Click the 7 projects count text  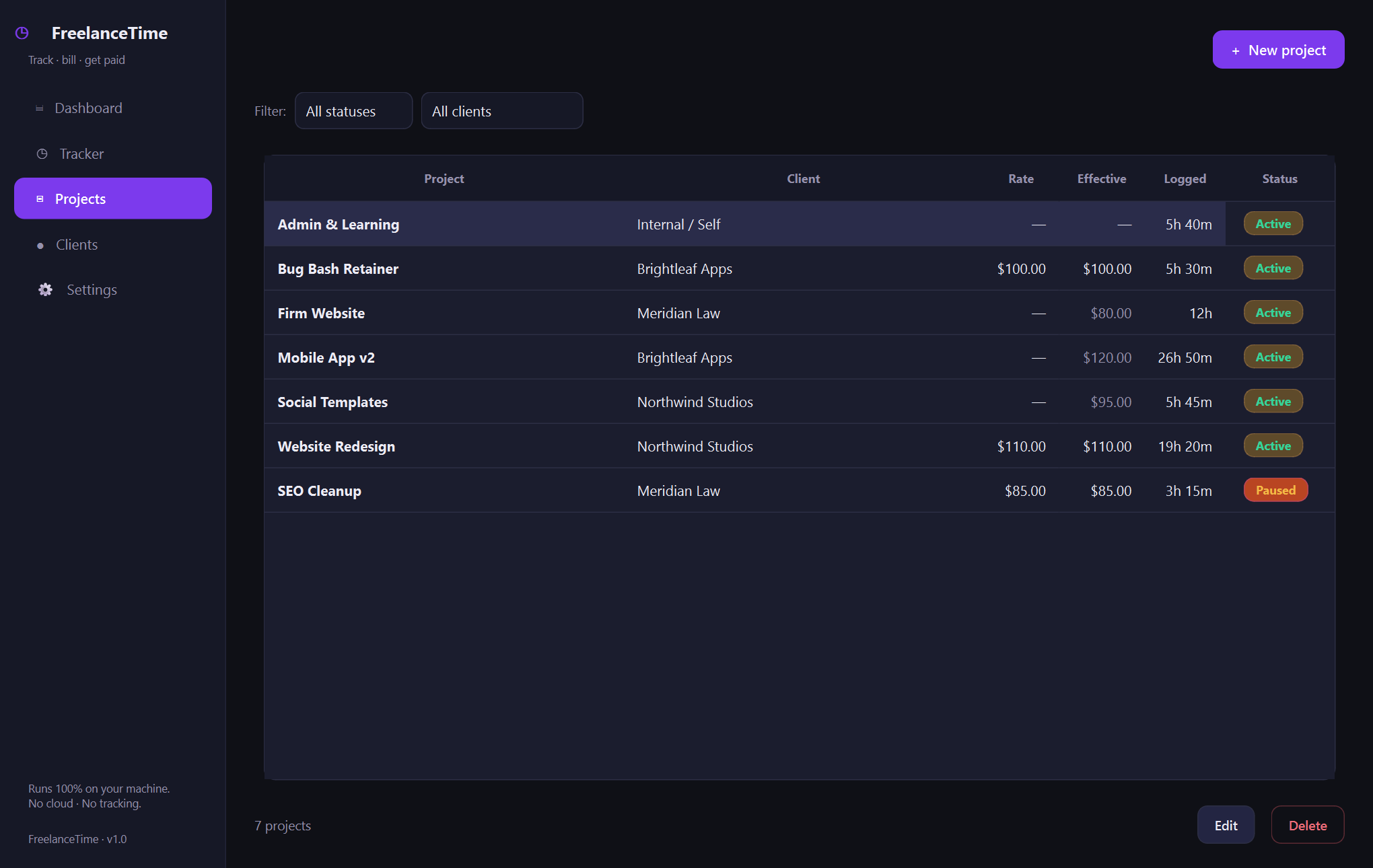283,826
